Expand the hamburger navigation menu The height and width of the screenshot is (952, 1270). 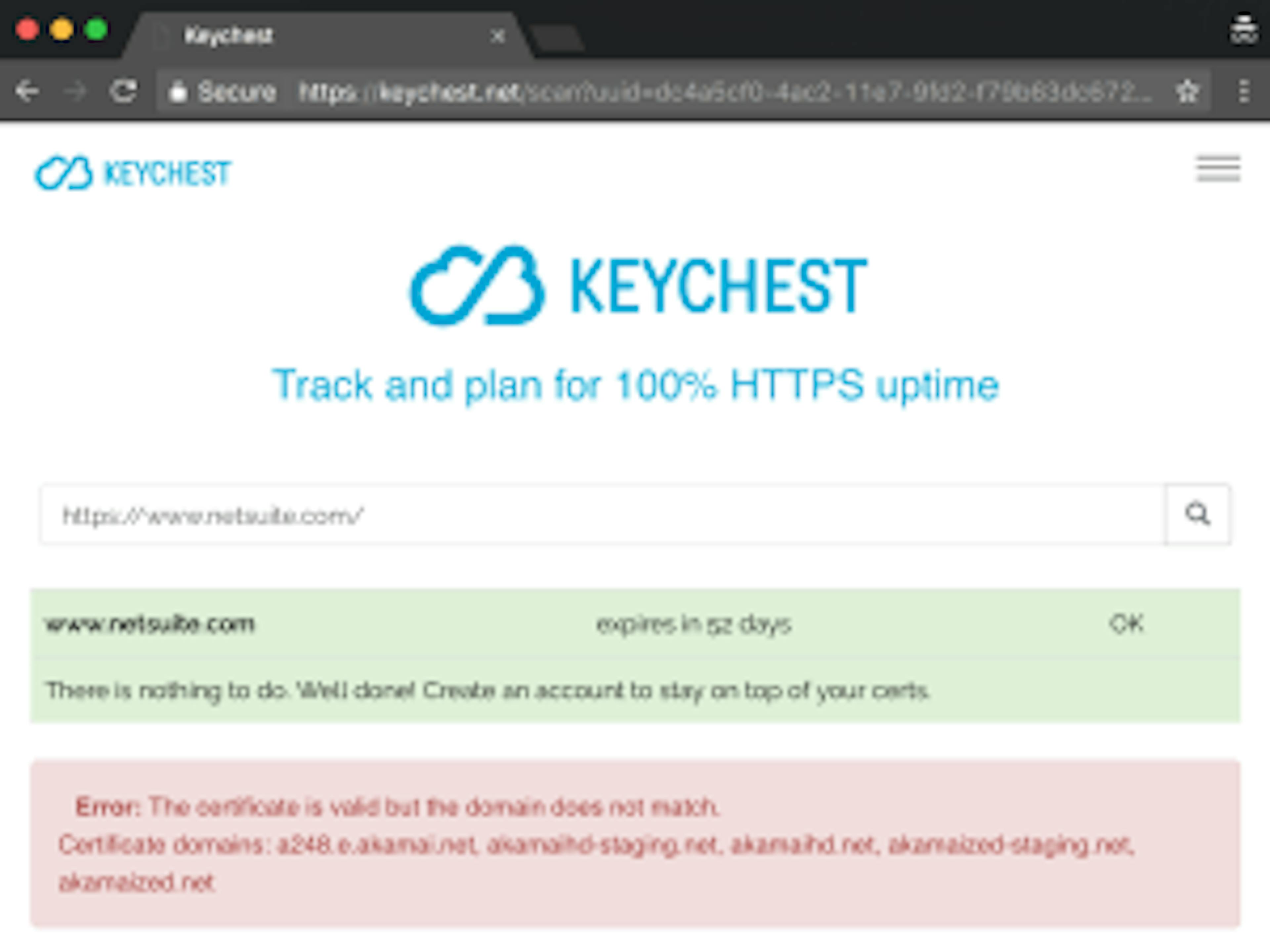(x=1218, y=169)
